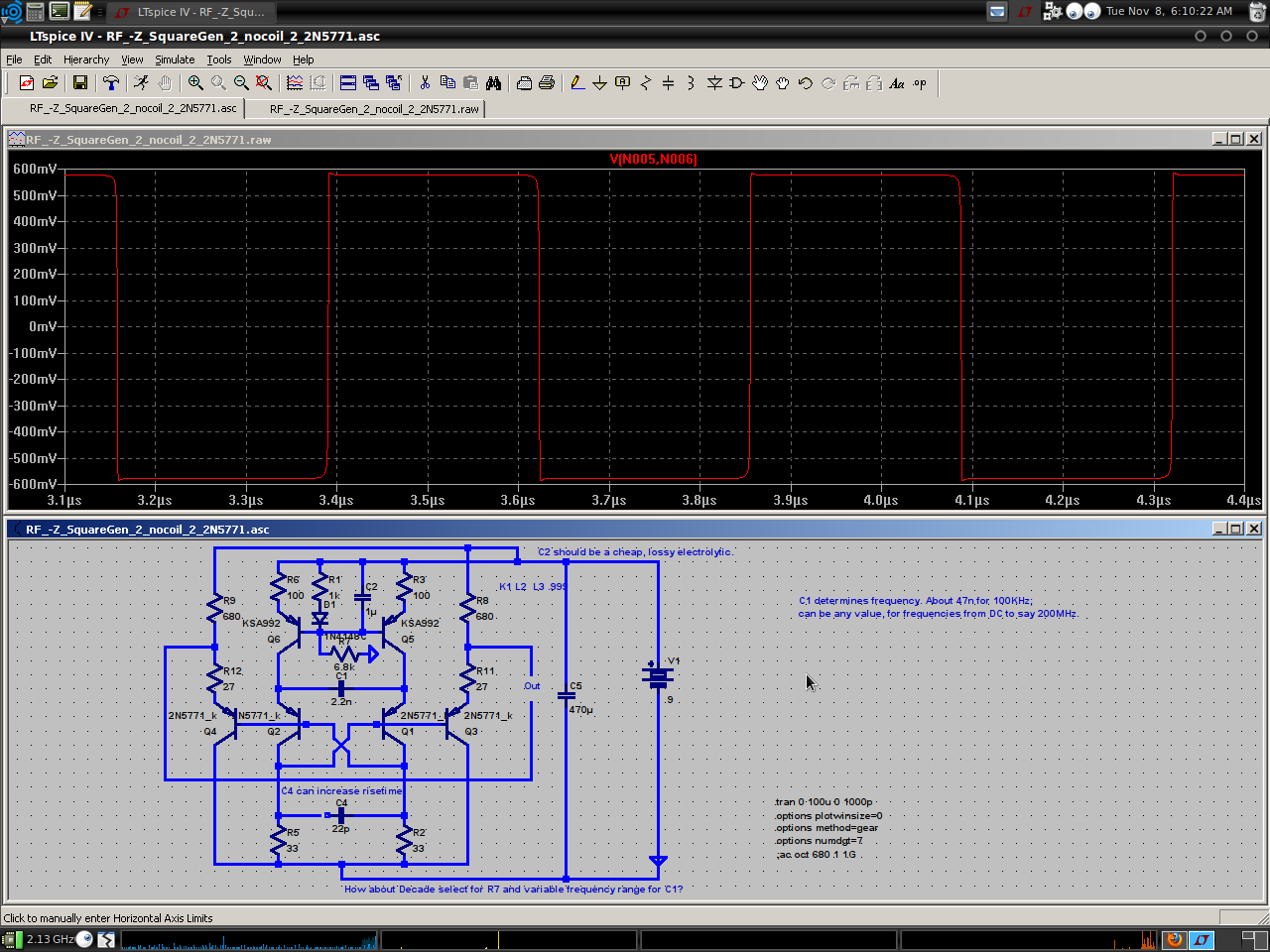Click the V1 voltage source symbol

[658, 675]
